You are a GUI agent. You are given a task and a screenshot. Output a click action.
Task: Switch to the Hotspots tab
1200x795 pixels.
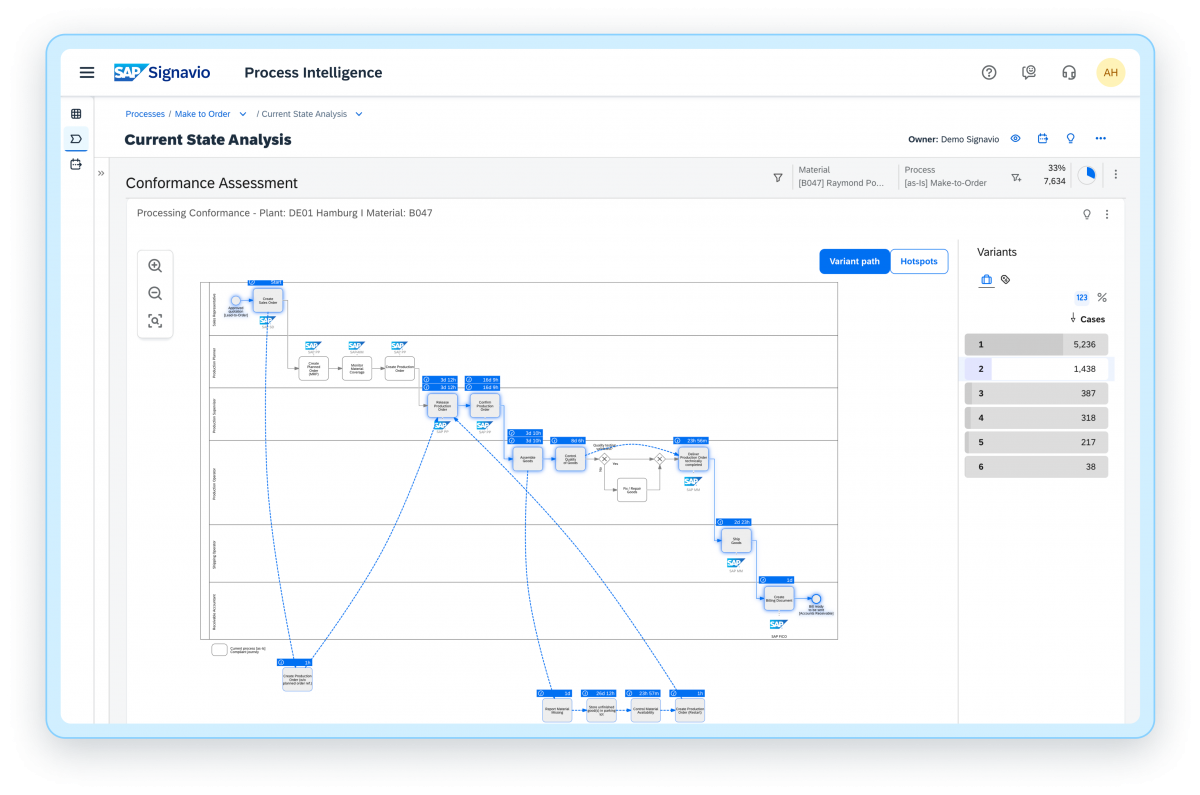(918, 261)
